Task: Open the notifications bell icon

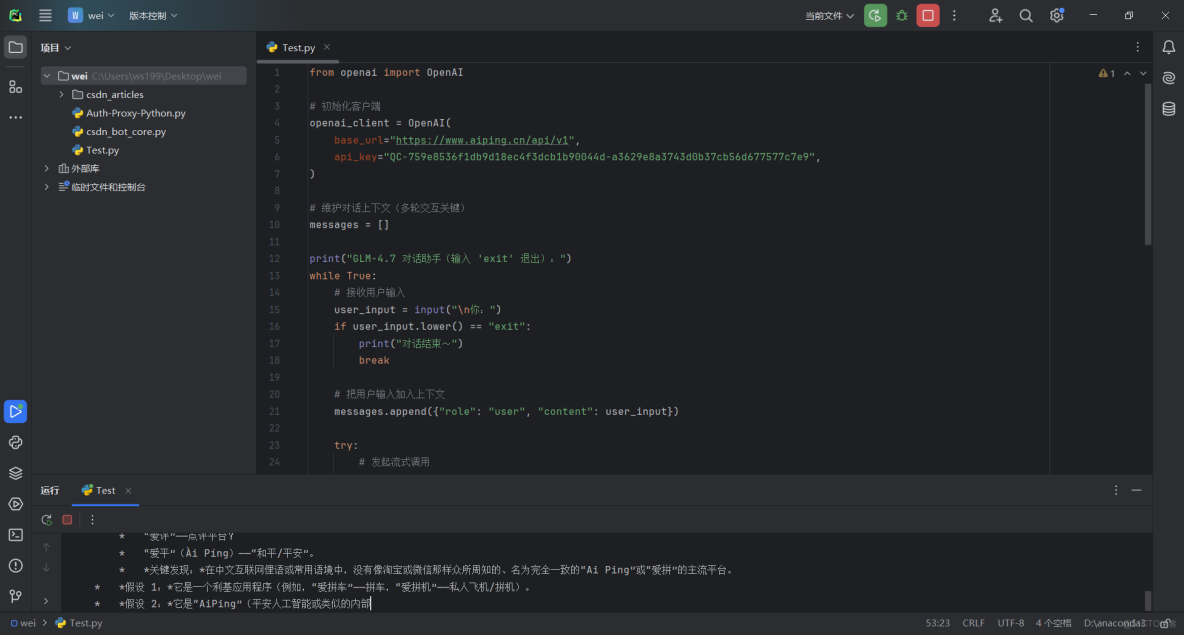Action: (x=1168, y=47)
